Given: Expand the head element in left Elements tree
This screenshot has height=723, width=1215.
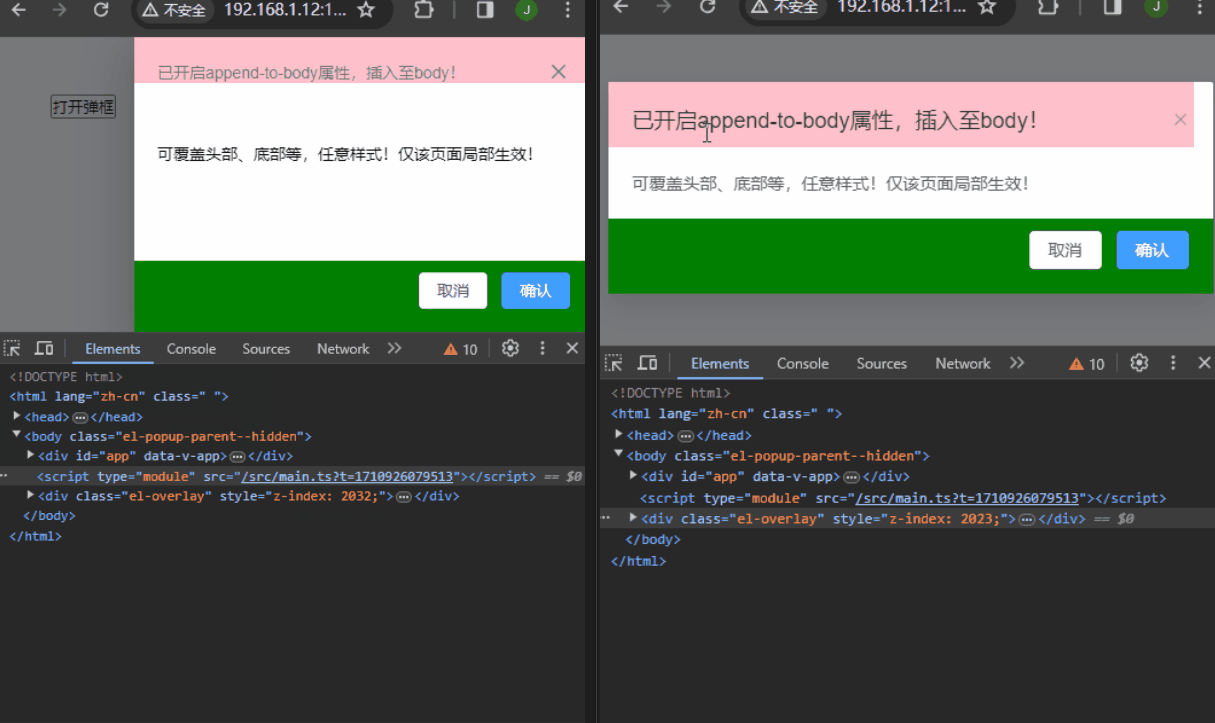Looking at the screenshot, I should [18, 416].
